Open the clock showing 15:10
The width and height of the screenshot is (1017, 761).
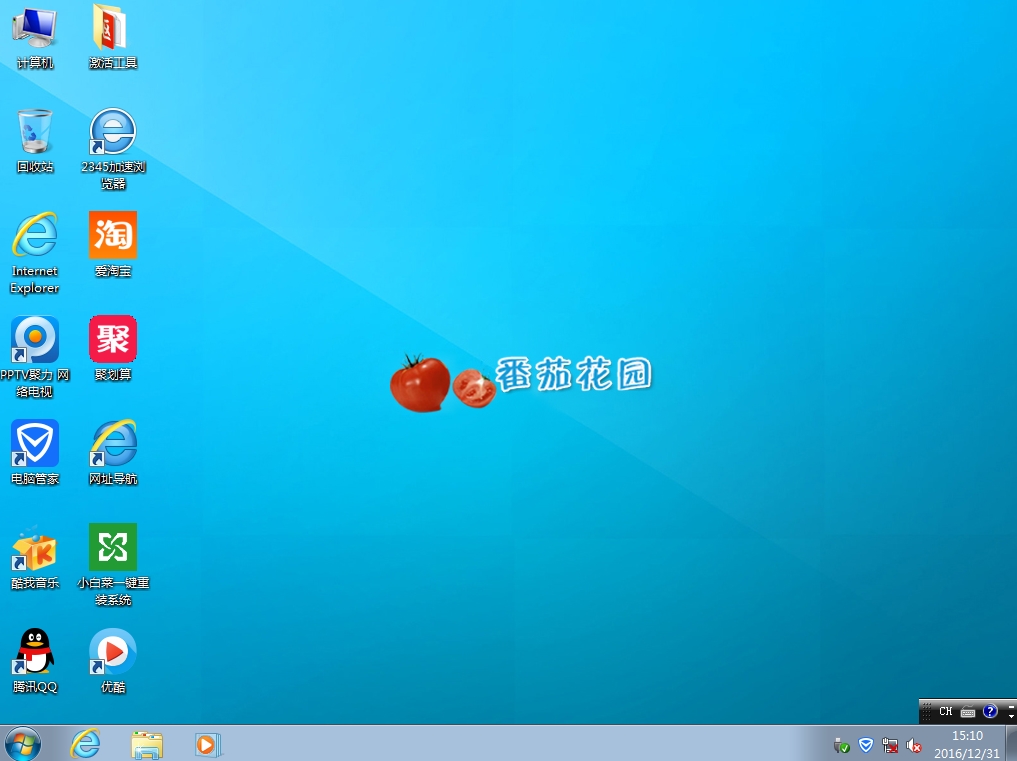967,744
